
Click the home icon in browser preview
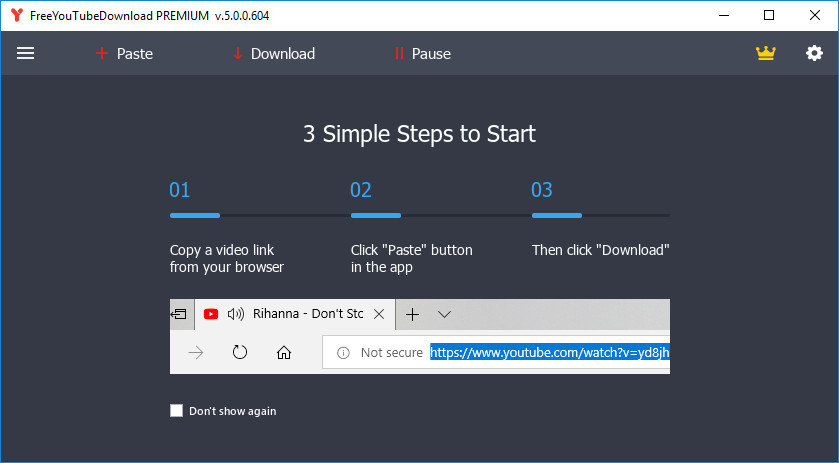284,352
